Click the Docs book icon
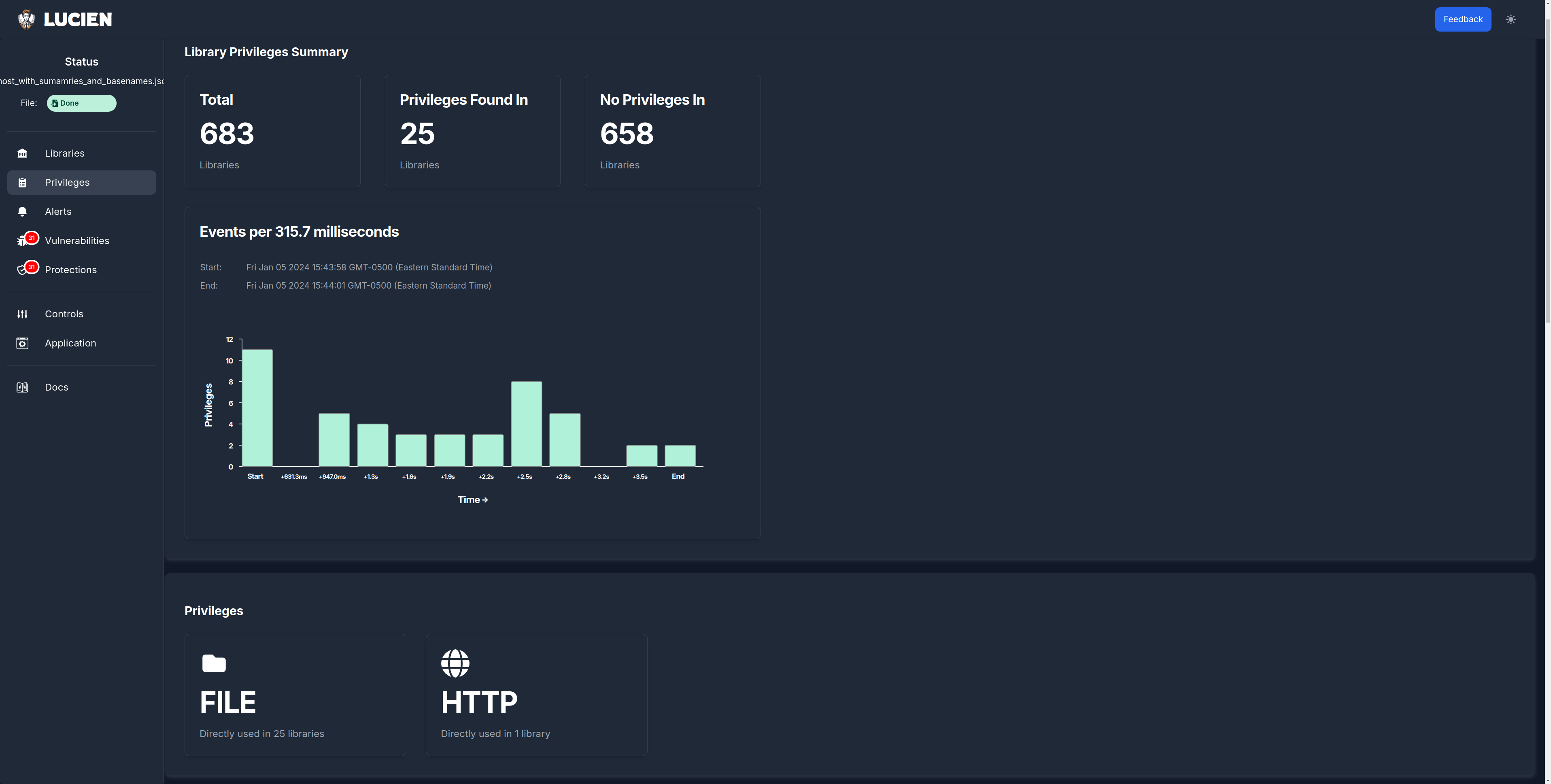Image resolution: width=1551 pixels, height=784 pixels. tap(22, 387)
